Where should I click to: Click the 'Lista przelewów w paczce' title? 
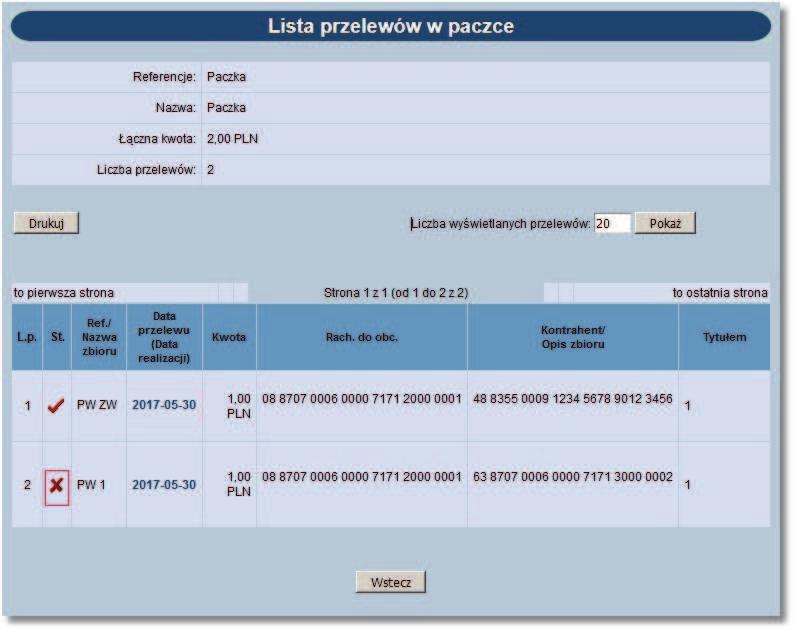[x=390, y=26]
